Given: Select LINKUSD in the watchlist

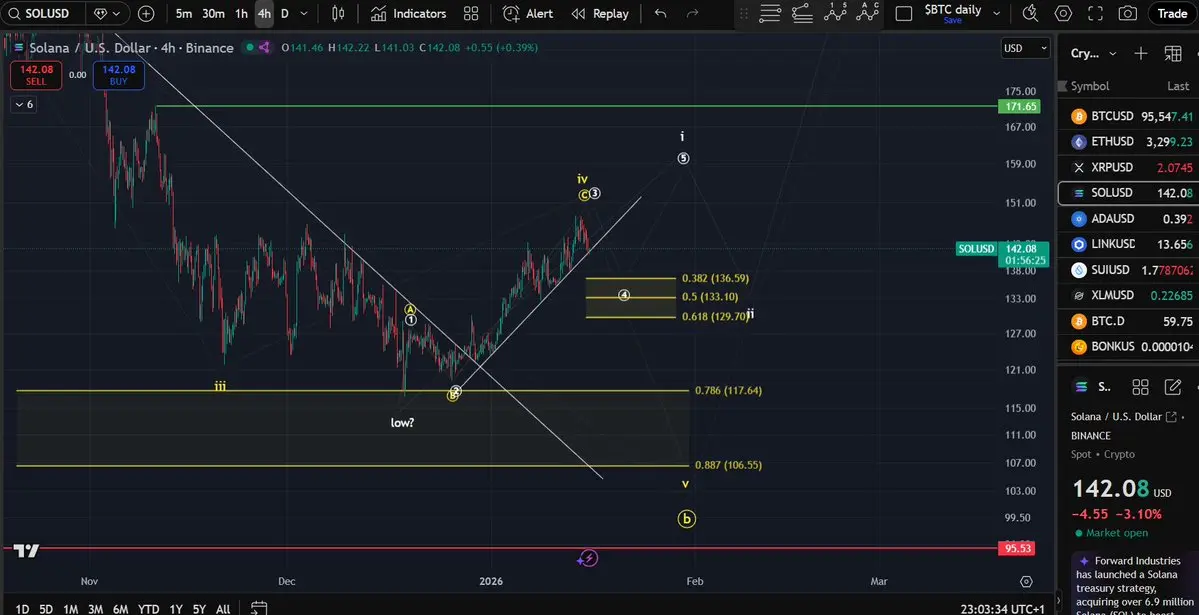Looking at the screenshot, I should 1128,244.
